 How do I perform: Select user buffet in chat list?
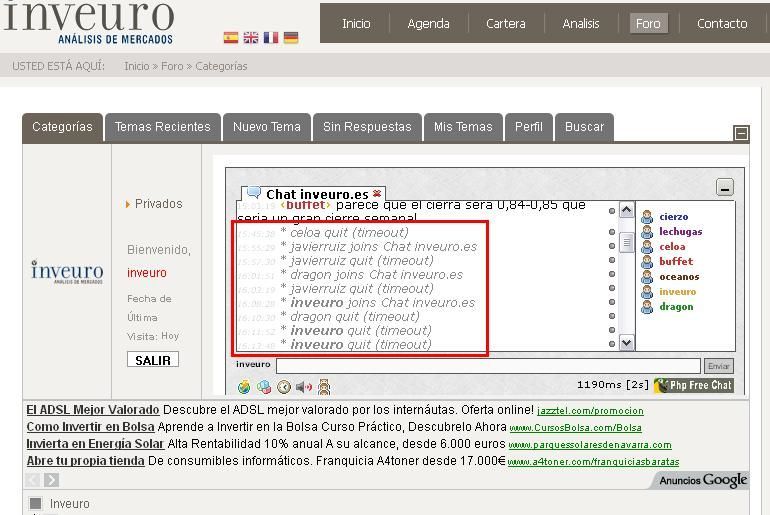676,261
